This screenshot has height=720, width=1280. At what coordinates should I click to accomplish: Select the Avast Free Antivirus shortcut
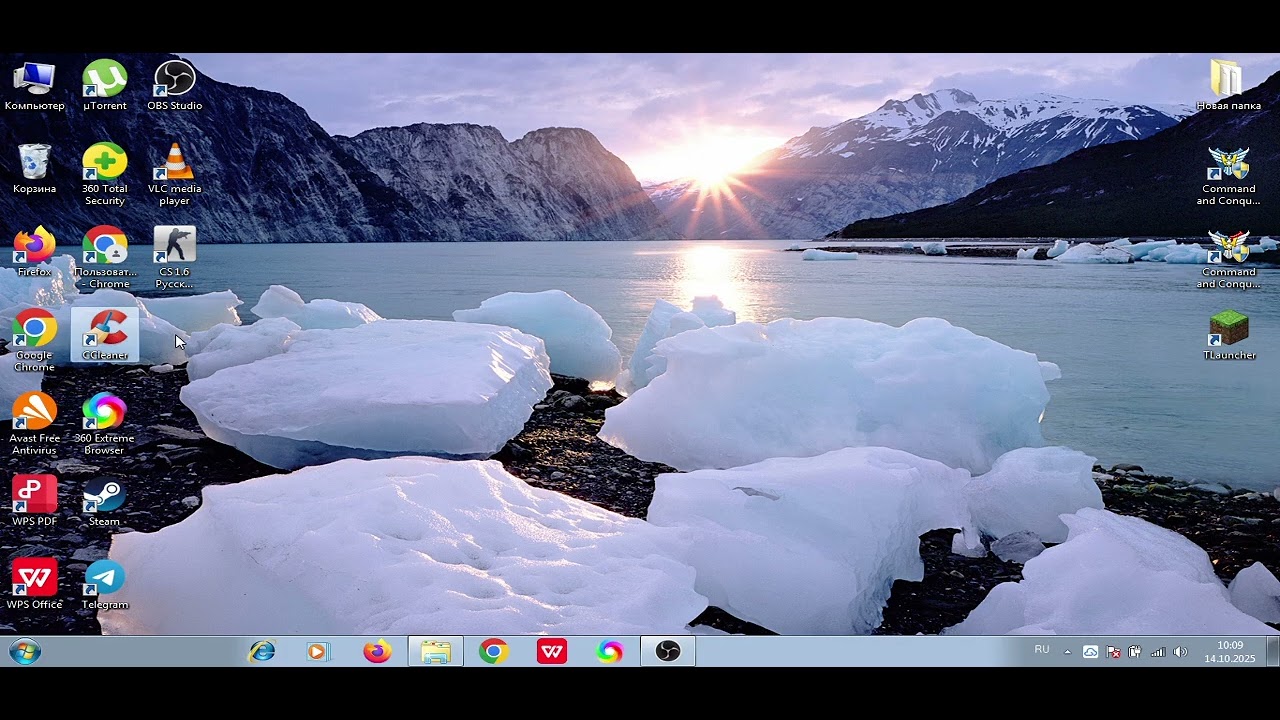pos(34,424)
